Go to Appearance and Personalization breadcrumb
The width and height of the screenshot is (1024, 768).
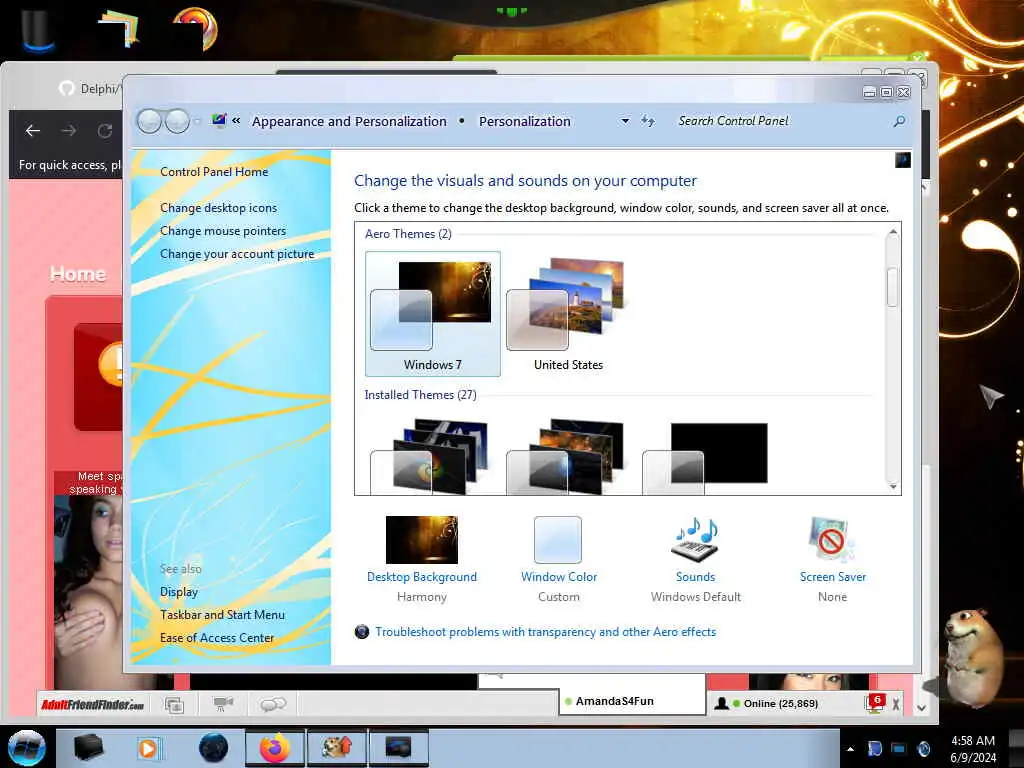(349, 121)
